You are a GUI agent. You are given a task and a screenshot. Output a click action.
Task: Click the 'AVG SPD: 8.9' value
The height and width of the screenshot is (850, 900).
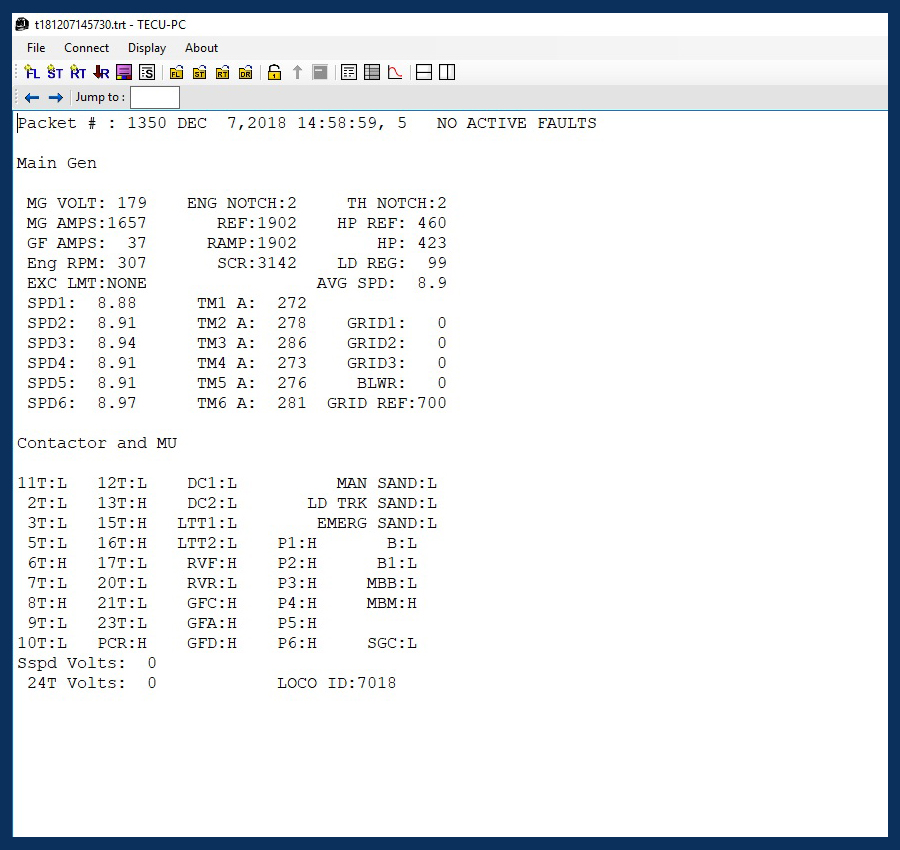click(x=382, y=284)
